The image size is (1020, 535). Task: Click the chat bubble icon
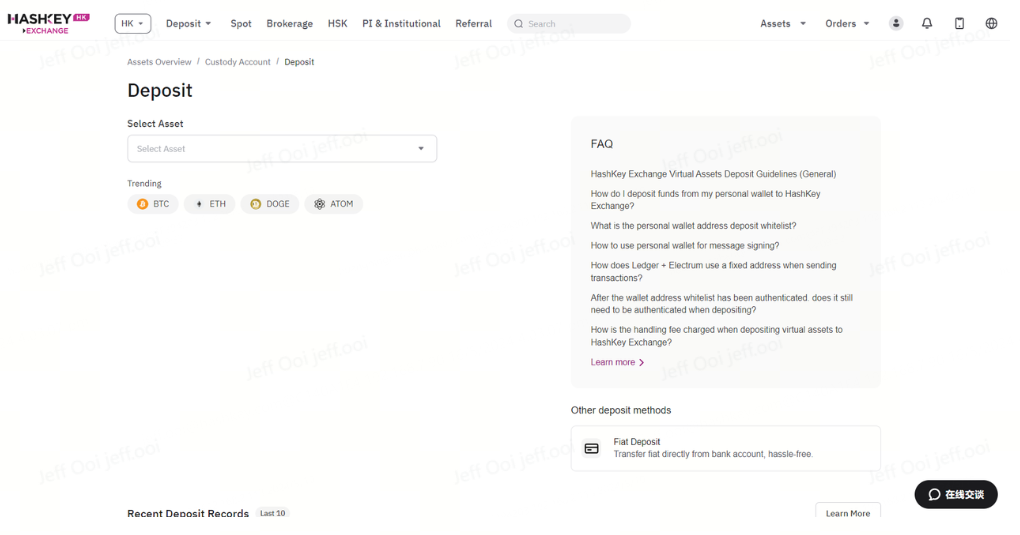(x=934, y=495)
